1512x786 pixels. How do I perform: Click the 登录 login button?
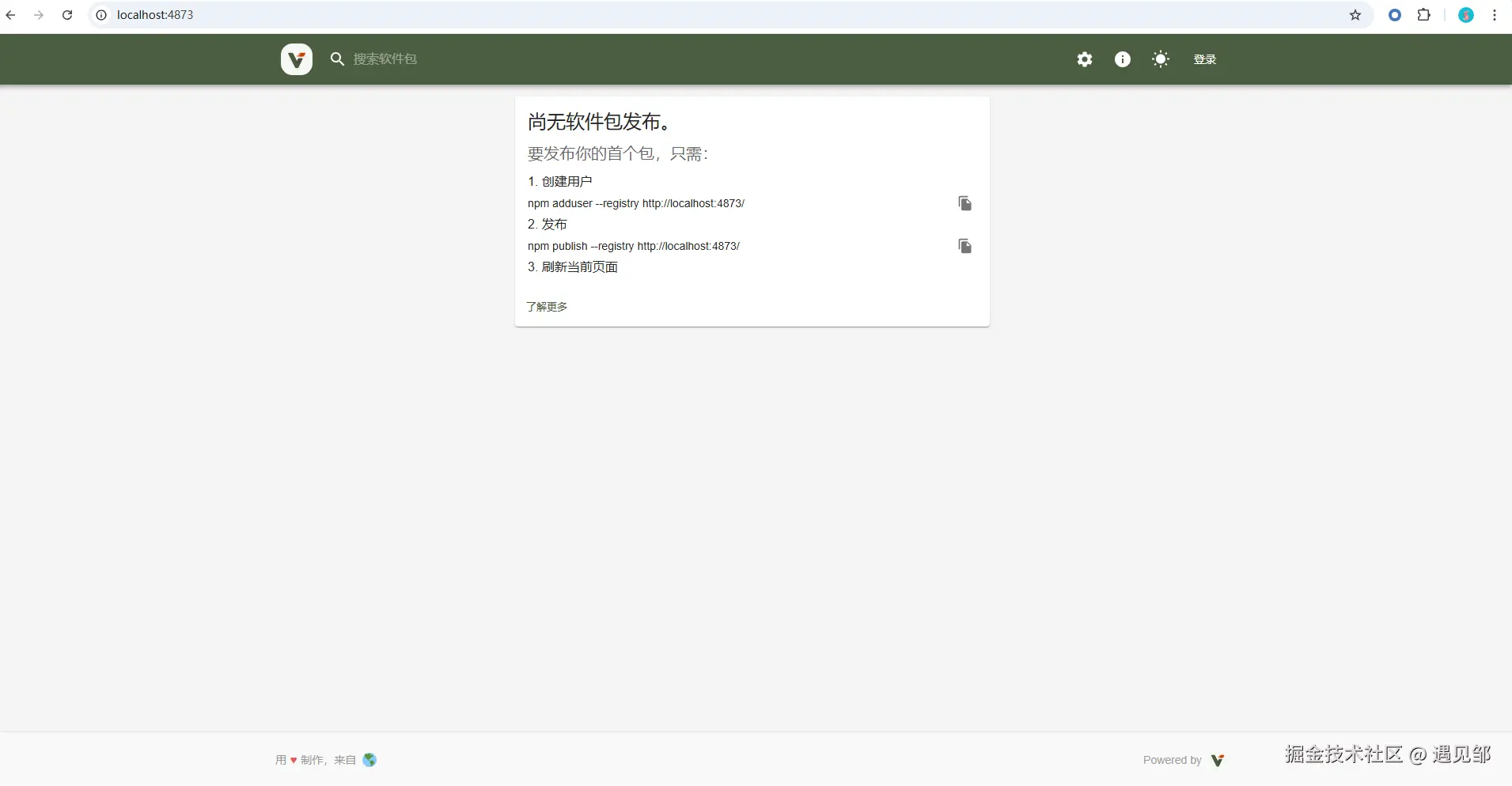click(x=1205, y=59)
